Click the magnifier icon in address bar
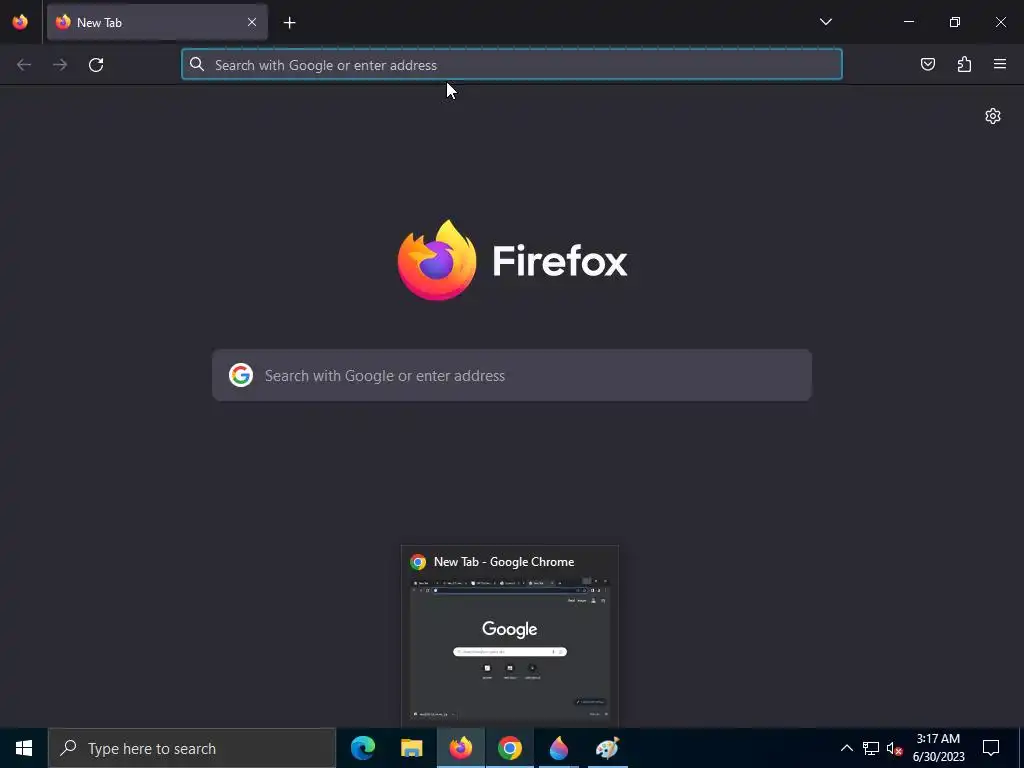 pyautogui.click(x=197, y=65)
